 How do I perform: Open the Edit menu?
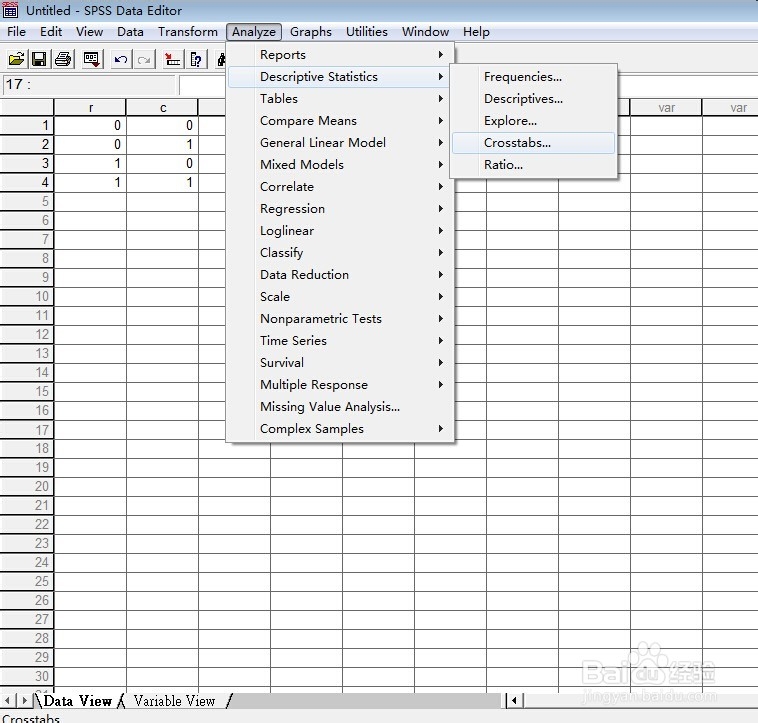pyautogui.click(x=51, y=32)
